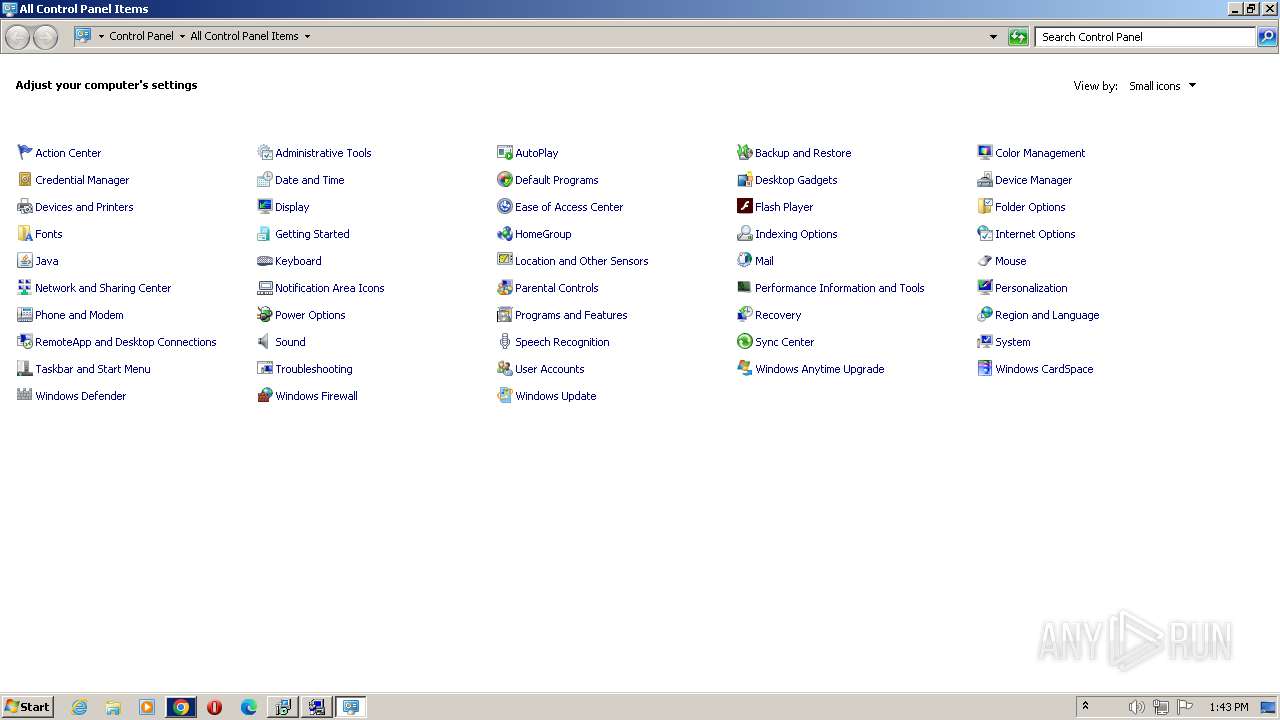The width and height of the screenshot is (1280, 720).
Task: Open the Troubleshooting link
Action: [313, 369]
